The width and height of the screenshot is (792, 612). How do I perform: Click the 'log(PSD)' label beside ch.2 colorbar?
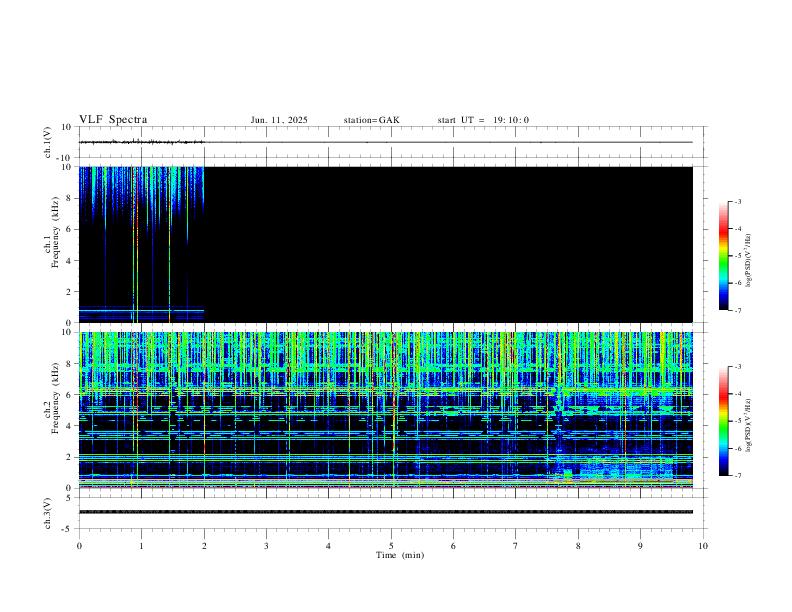pyautogui.click(x=749, y=425)
